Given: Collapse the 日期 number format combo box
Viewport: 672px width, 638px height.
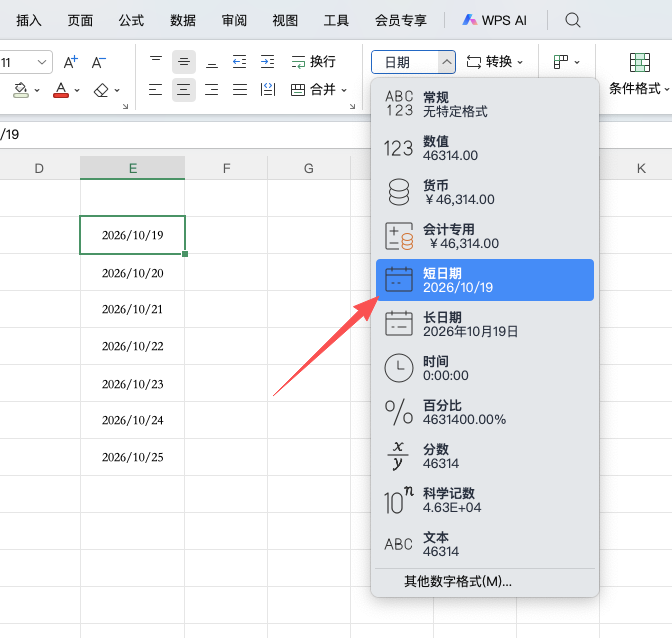Looking at the screenshot, I should click(446, 62).
